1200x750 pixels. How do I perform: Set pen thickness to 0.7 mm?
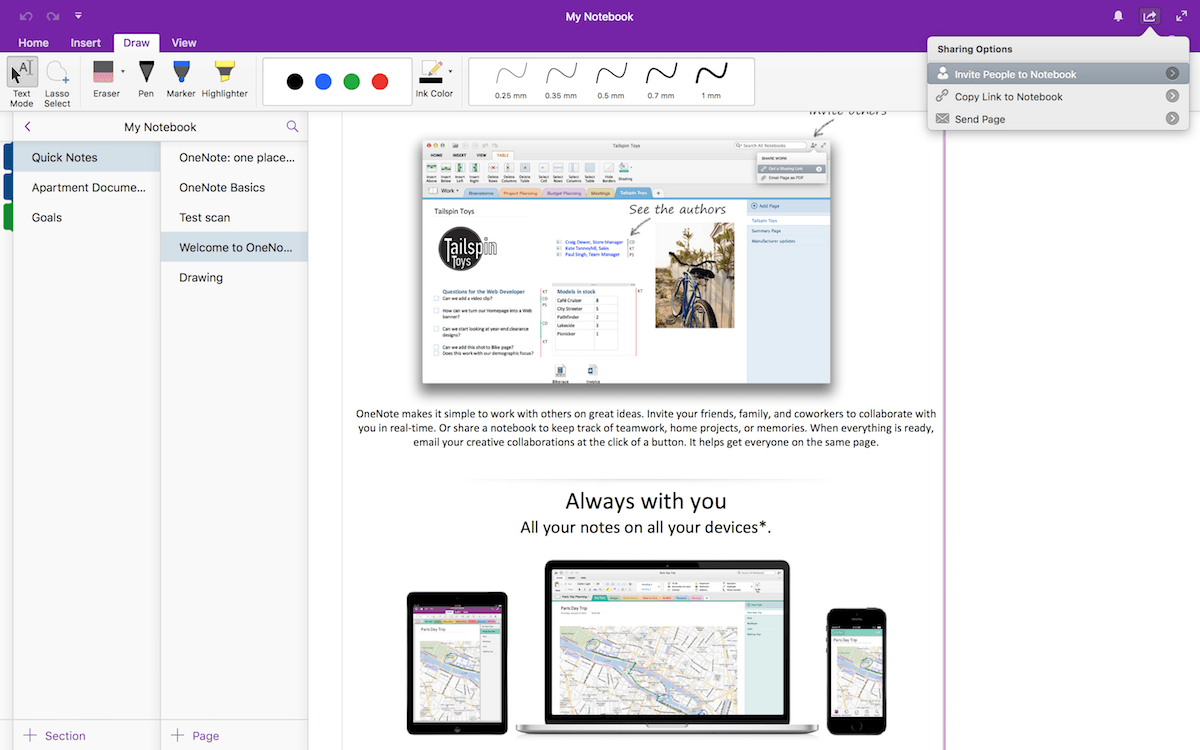(661, 82)
